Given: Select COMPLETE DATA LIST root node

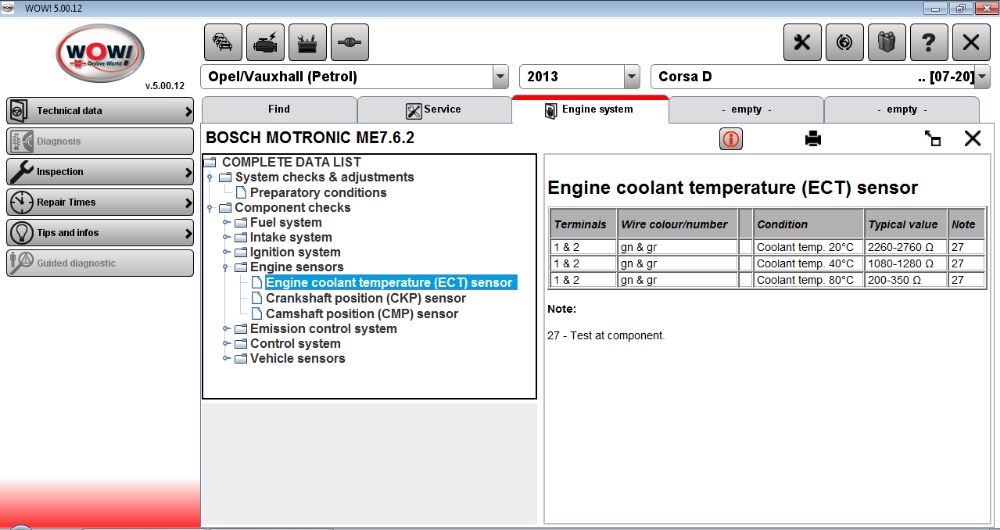Looking at the screenshot, I should pos(291,162).
